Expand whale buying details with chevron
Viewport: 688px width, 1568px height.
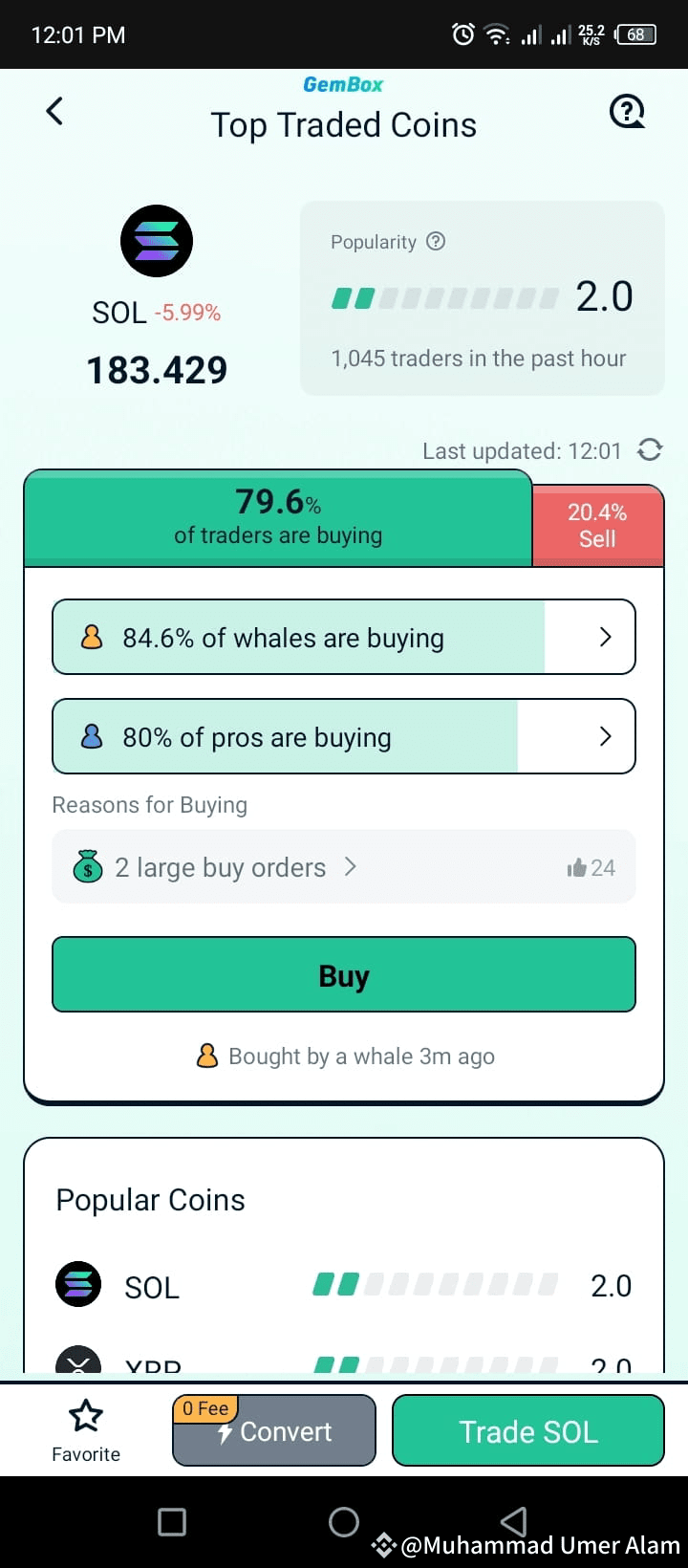click(604, 637)
